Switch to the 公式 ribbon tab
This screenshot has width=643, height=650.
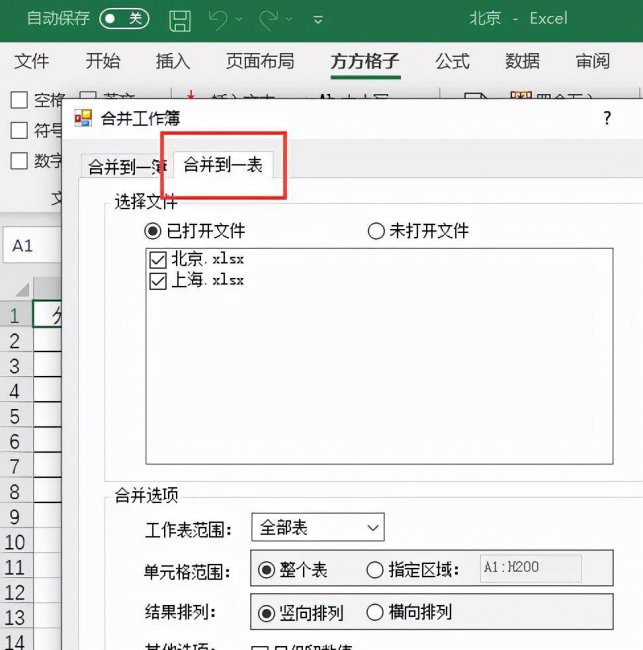(452, 61)
